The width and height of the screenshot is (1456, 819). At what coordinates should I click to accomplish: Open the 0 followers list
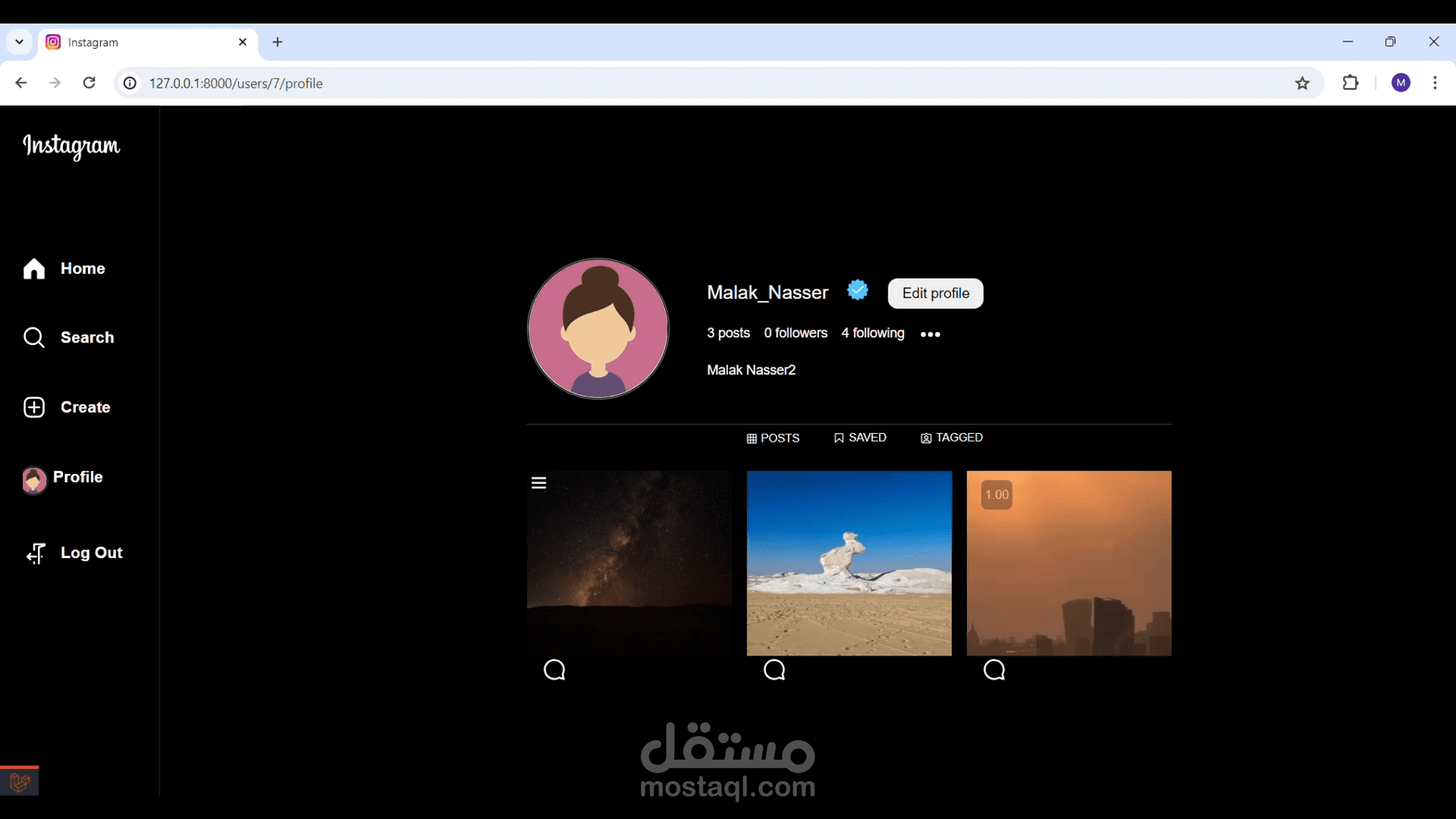(795, 333)
